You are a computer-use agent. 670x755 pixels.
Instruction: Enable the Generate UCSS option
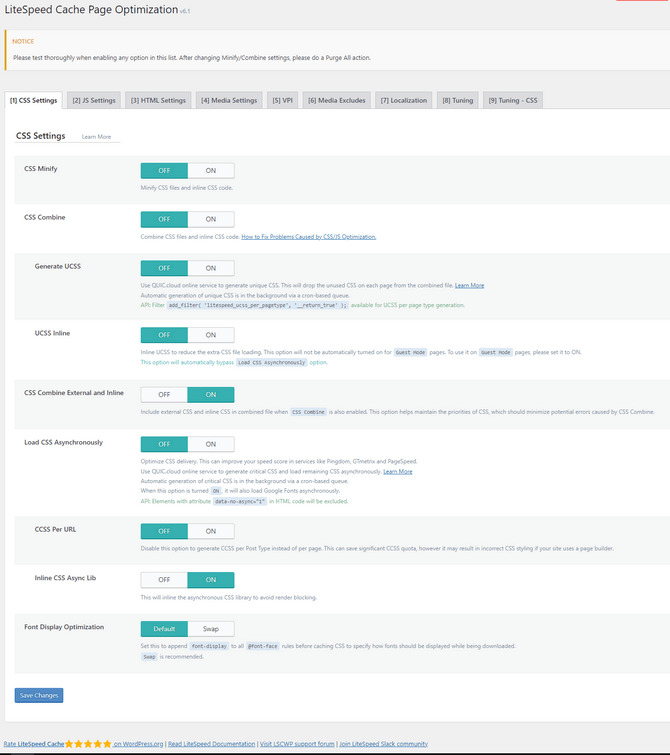pyautogui.click(x=211, y=268)
